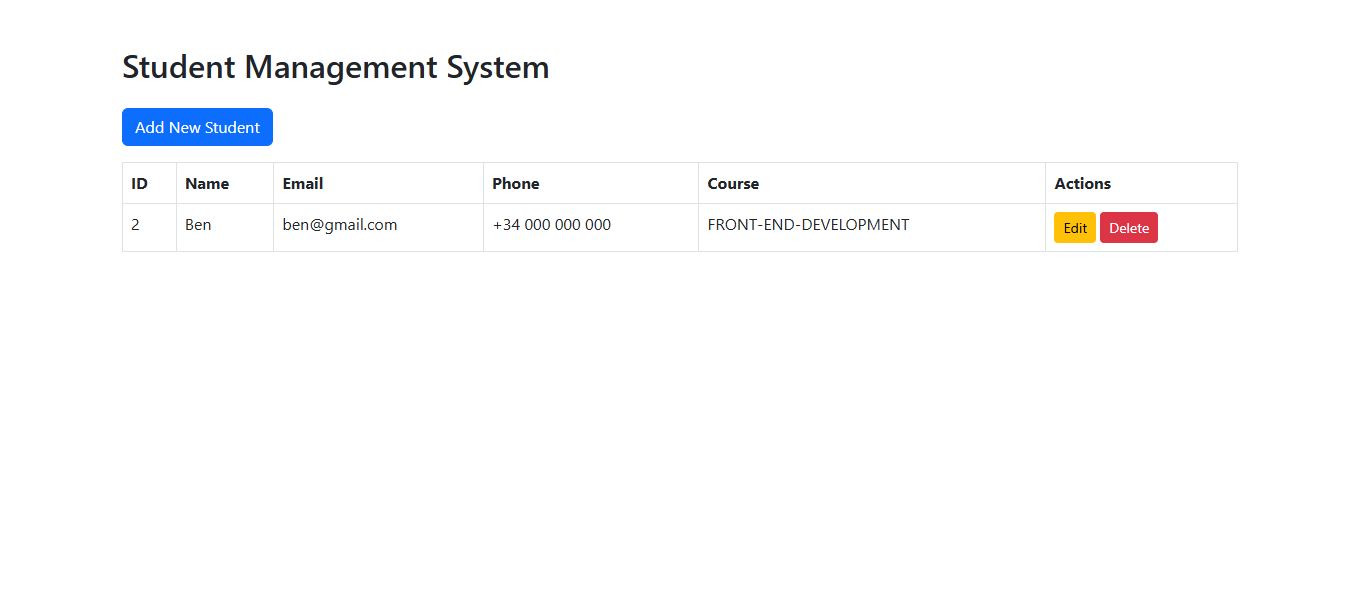Click the phone number +34 000 000 000

[x=551, y=225]
